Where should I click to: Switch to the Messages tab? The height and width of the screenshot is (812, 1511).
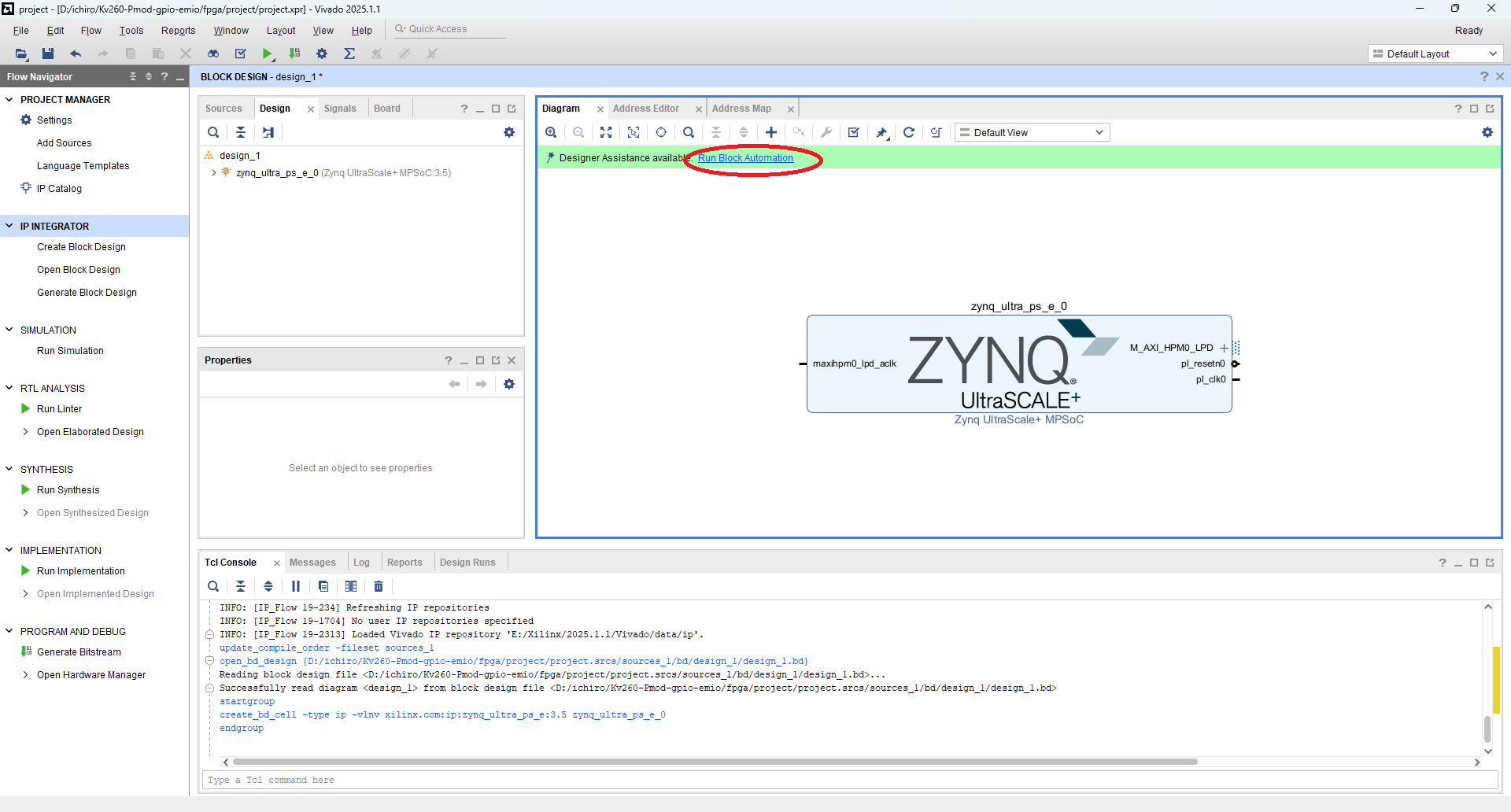click(x=312, y=563)
